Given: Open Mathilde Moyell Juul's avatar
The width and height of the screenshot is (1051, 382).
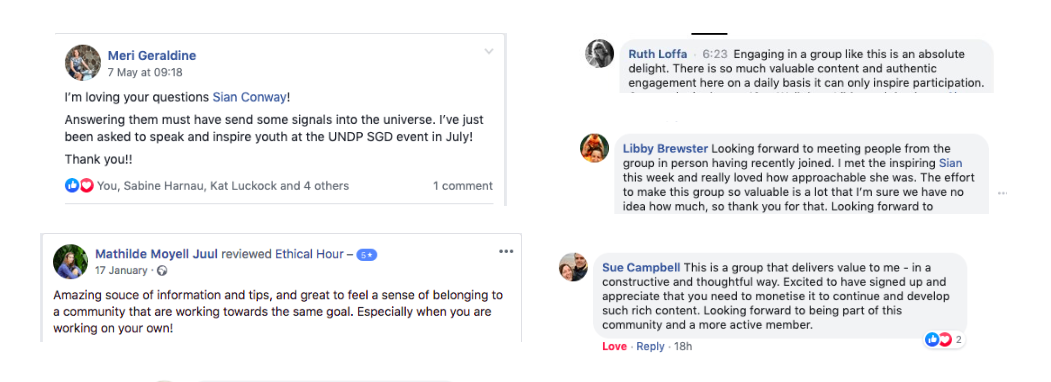Looking at the screenshot, I should 70,261.
